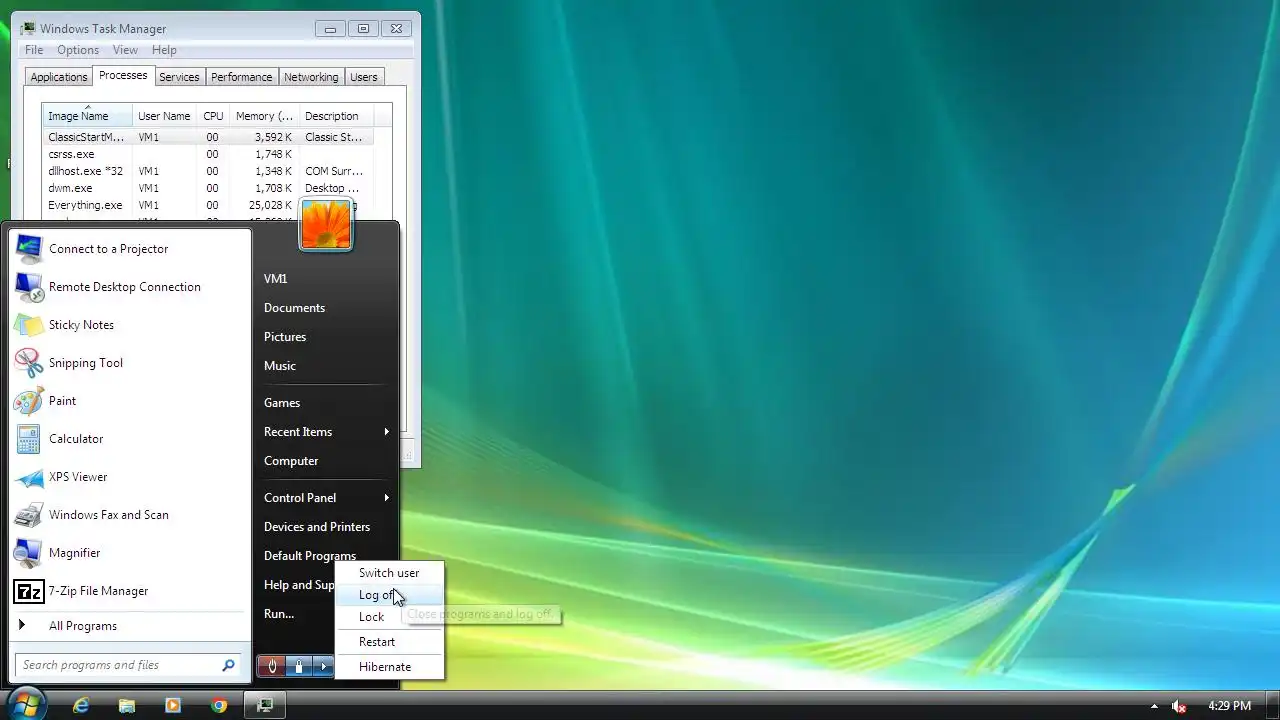Image resolution: width=1280 pixels, height=720 pixels.
Task: Open Help menu in Task Manager
Action: point(164,50)
